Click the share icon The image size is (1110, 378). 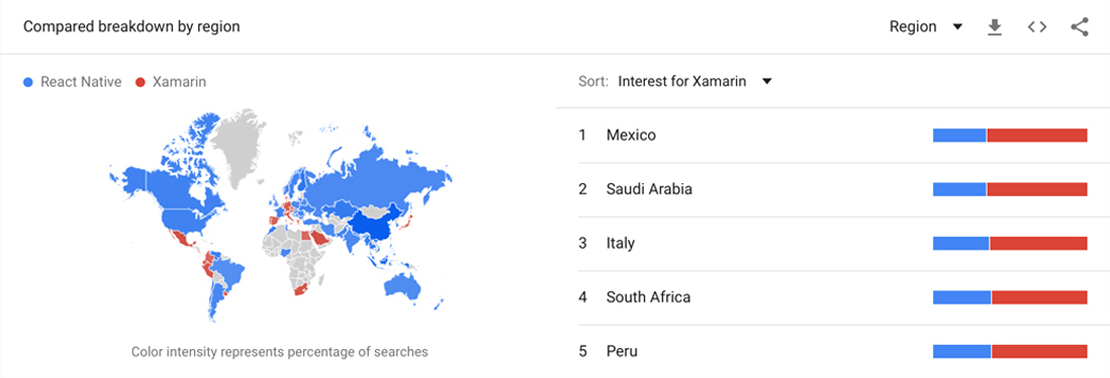1079,28
